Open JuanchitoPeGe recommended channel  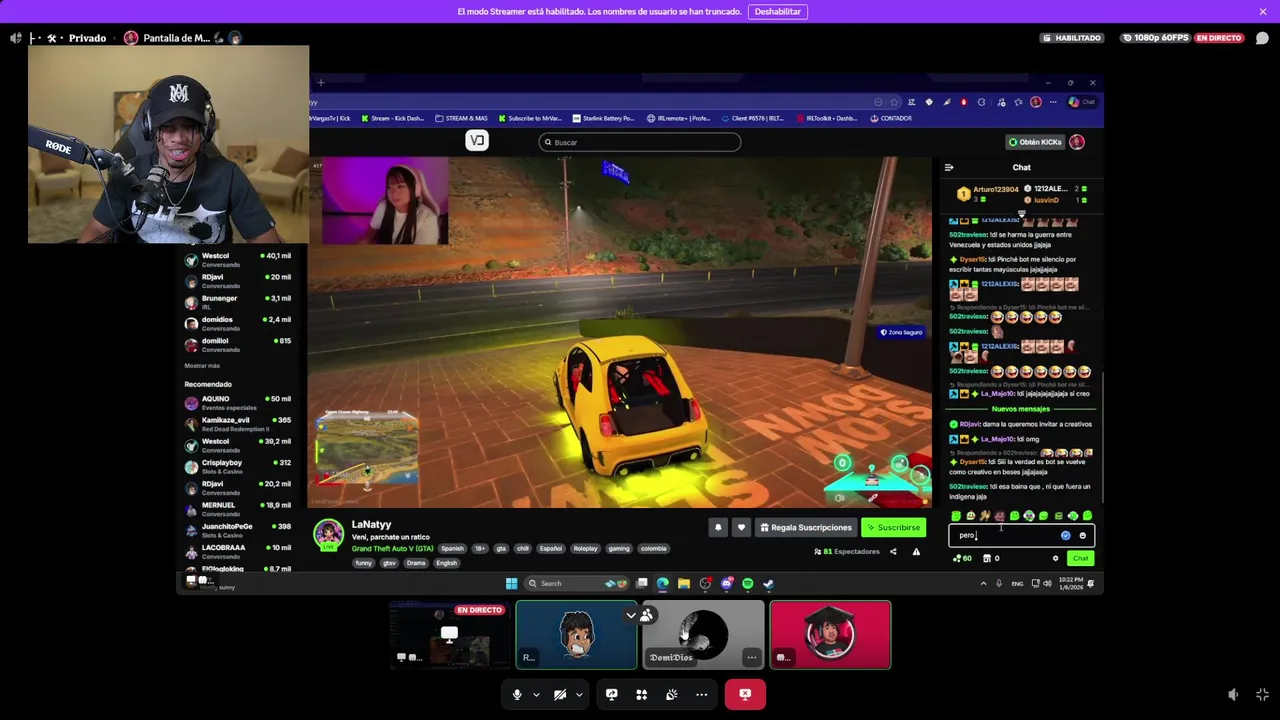click(x=238, y=530)
